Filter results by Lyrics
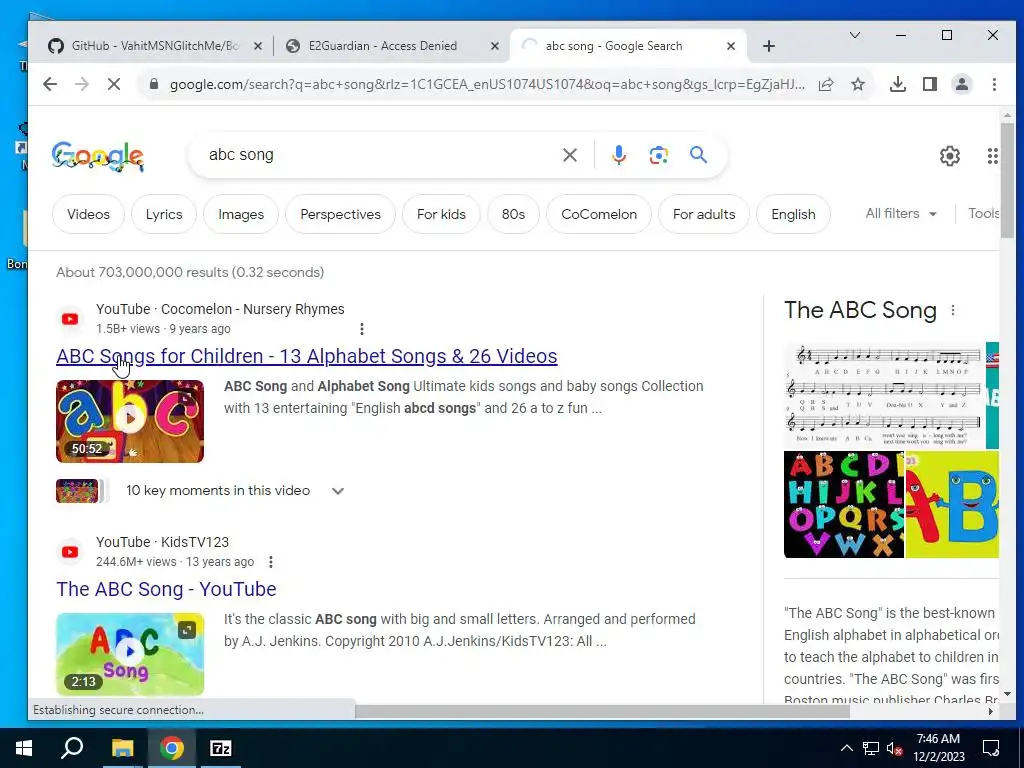Viewport: 1024px width, 768px height. 164,214
